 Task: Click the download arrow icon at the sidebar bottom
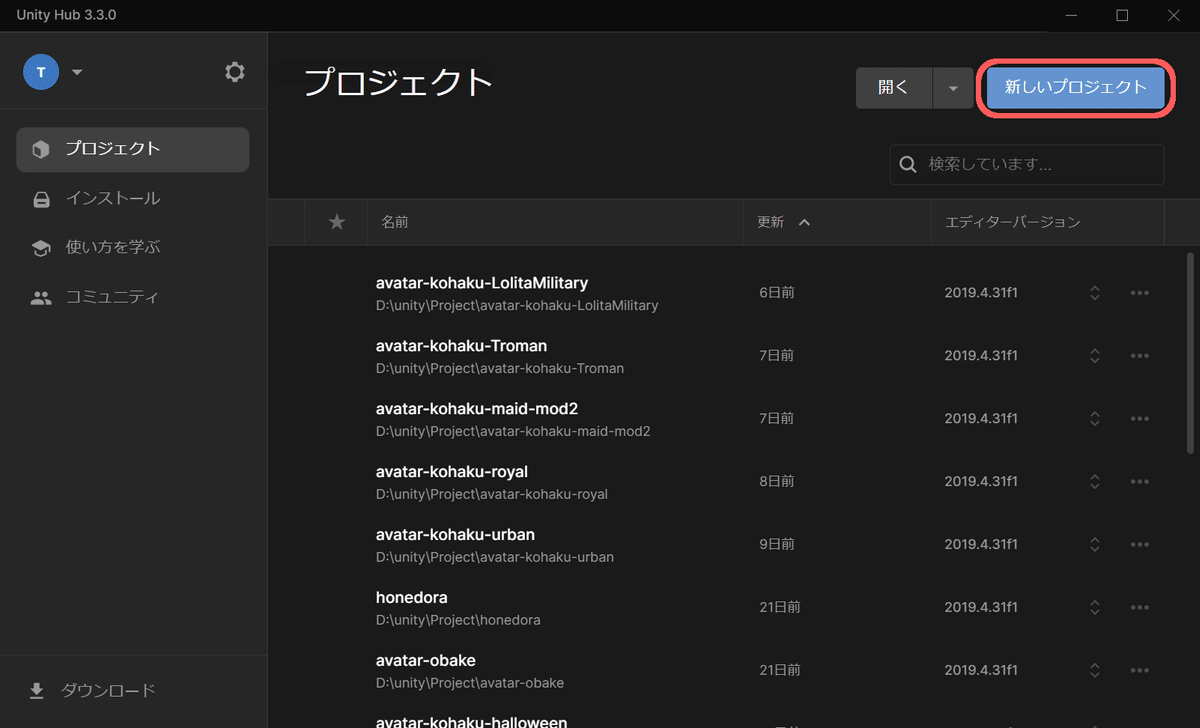point(38,690)
